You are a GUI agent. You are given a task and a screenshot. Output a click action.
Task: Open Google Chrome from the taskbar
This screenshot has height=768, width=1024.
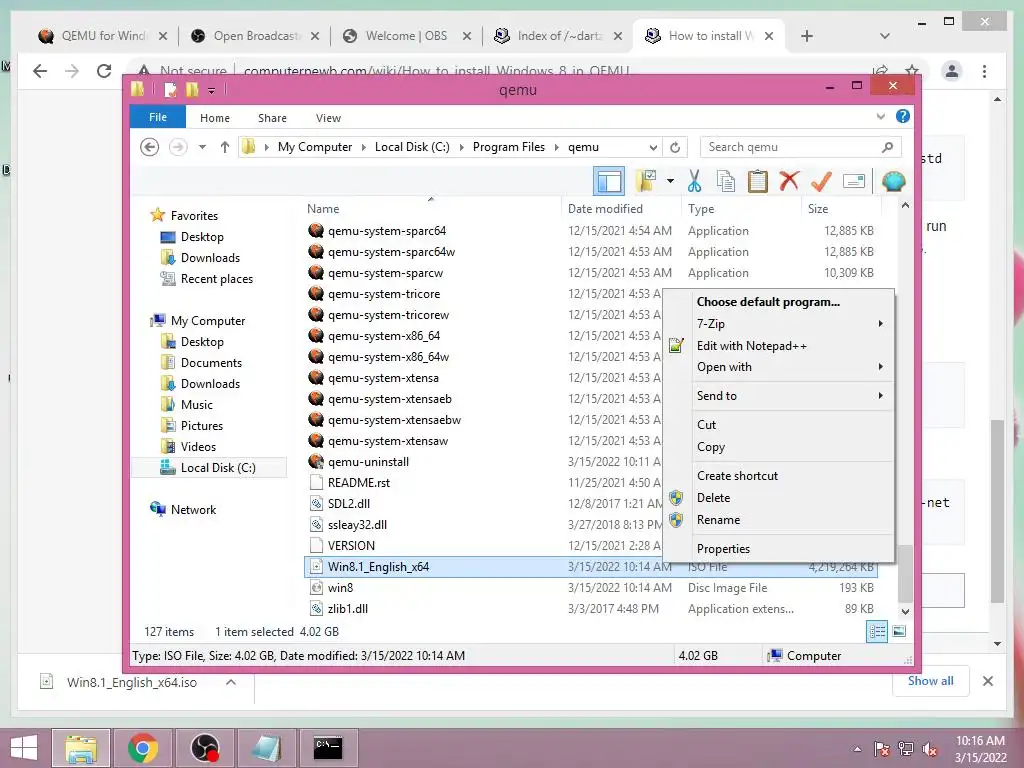(x=142, y=748)
